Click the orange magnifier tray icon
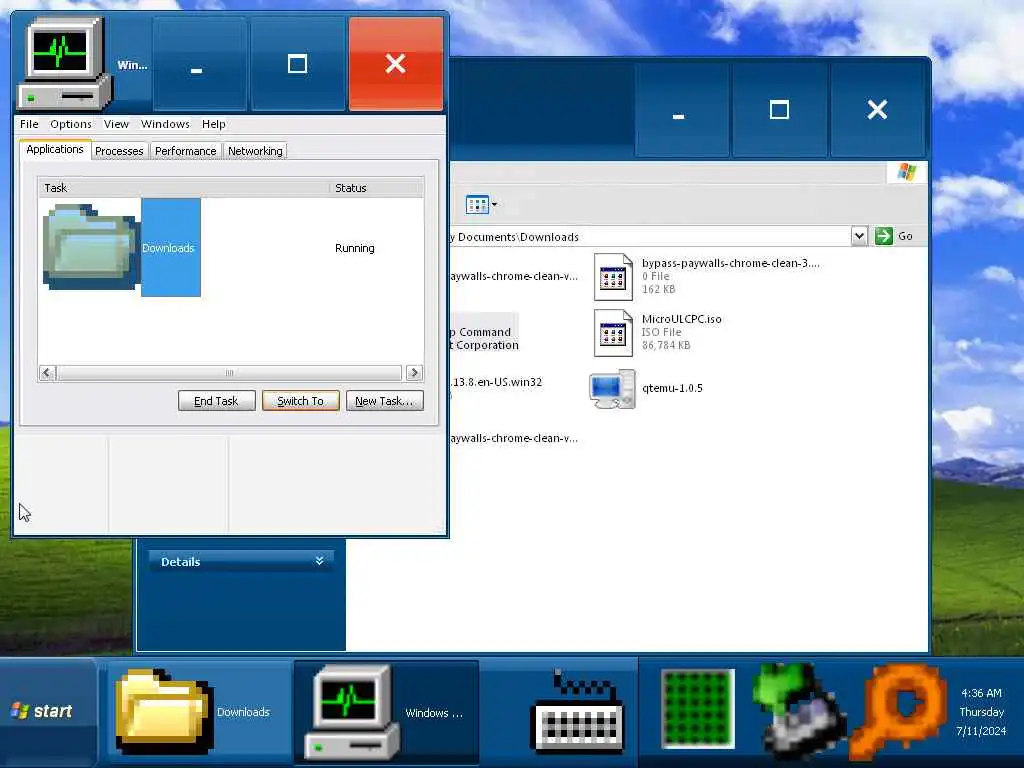 tap(899, 712)
